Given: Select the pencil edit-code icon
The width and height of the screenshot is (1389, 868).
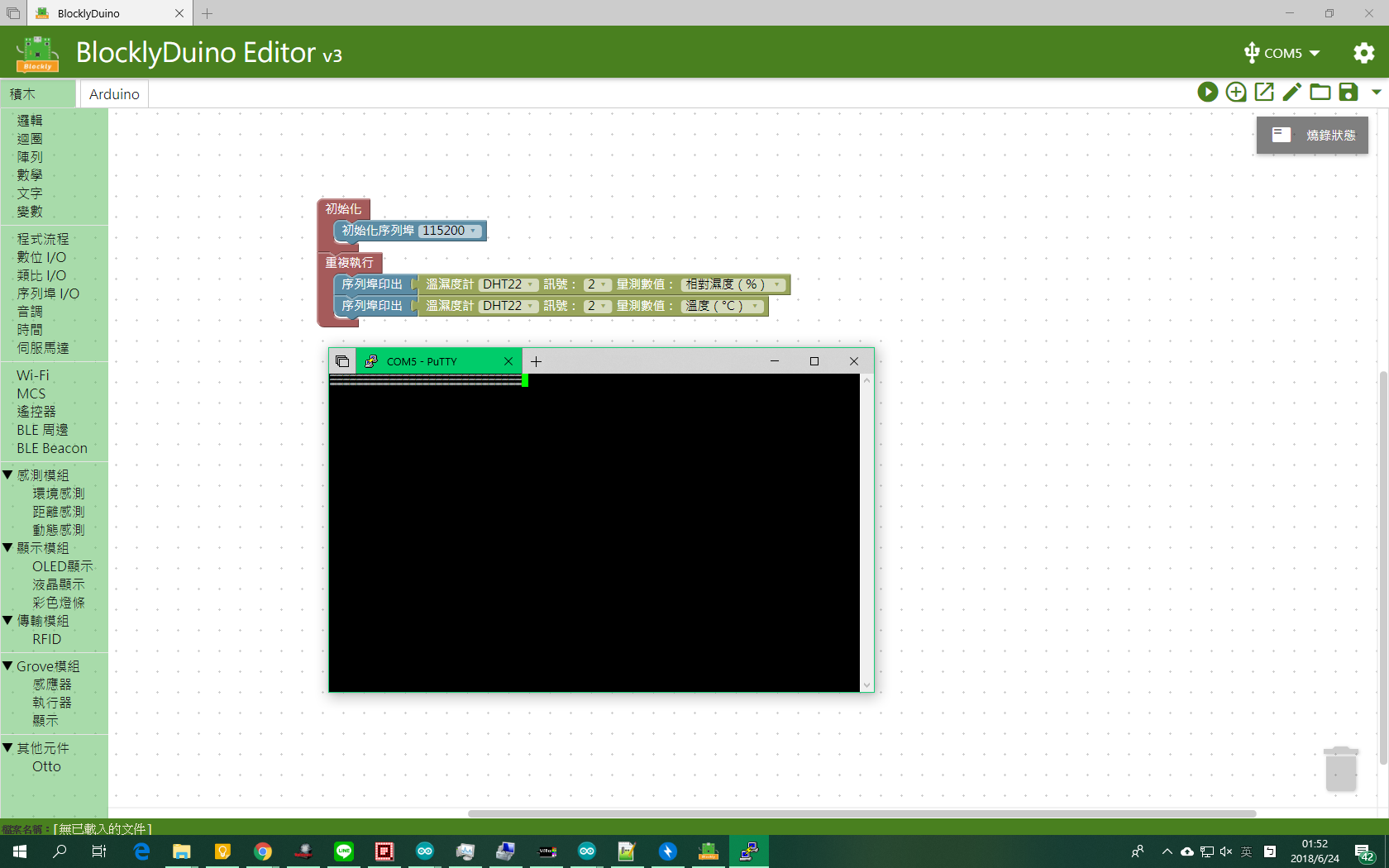Looking at the screenshot, I should pyautogui.click(x=1291, y=92).
